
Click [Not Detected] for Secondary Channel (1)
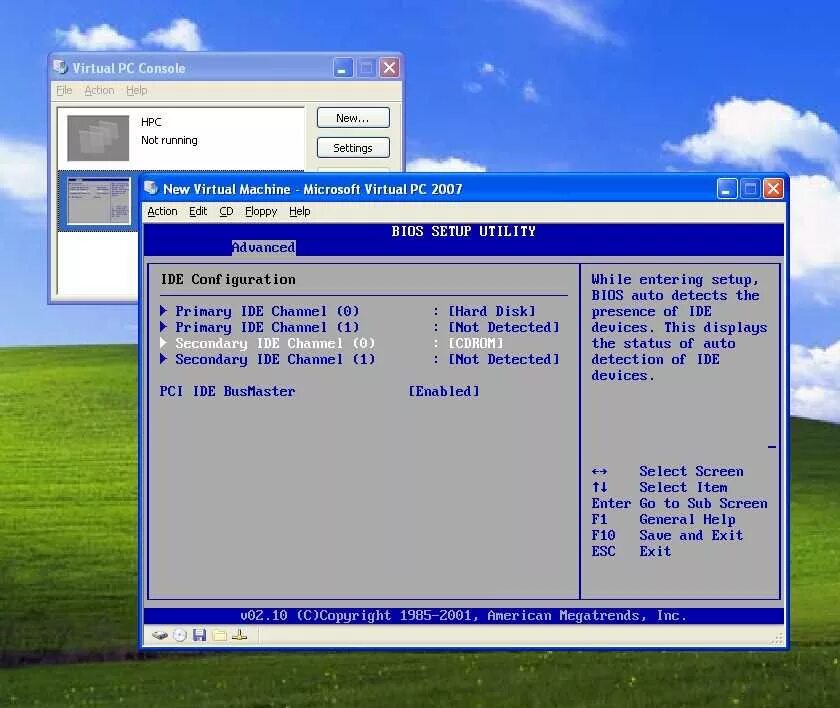coord(504,359)
